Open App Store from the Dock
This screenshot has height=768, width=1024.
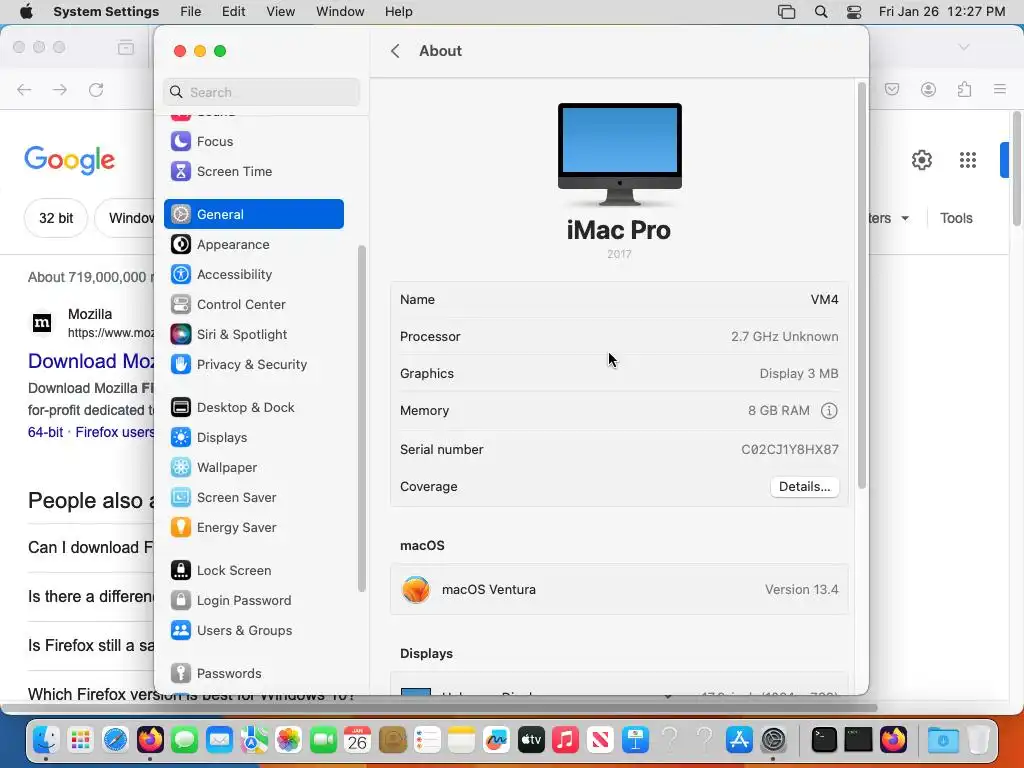tap(739, 740)
